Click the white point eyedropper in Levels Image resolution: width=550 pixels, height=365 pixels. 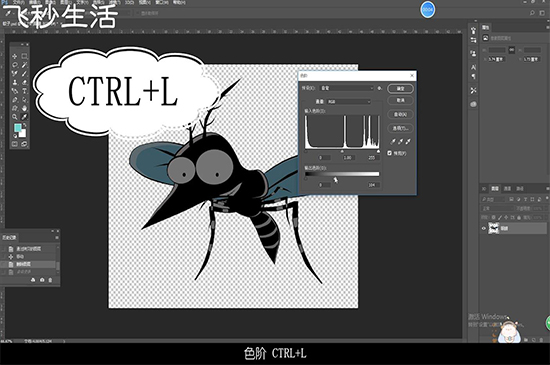pyautogui.click(x=408, y=142)
